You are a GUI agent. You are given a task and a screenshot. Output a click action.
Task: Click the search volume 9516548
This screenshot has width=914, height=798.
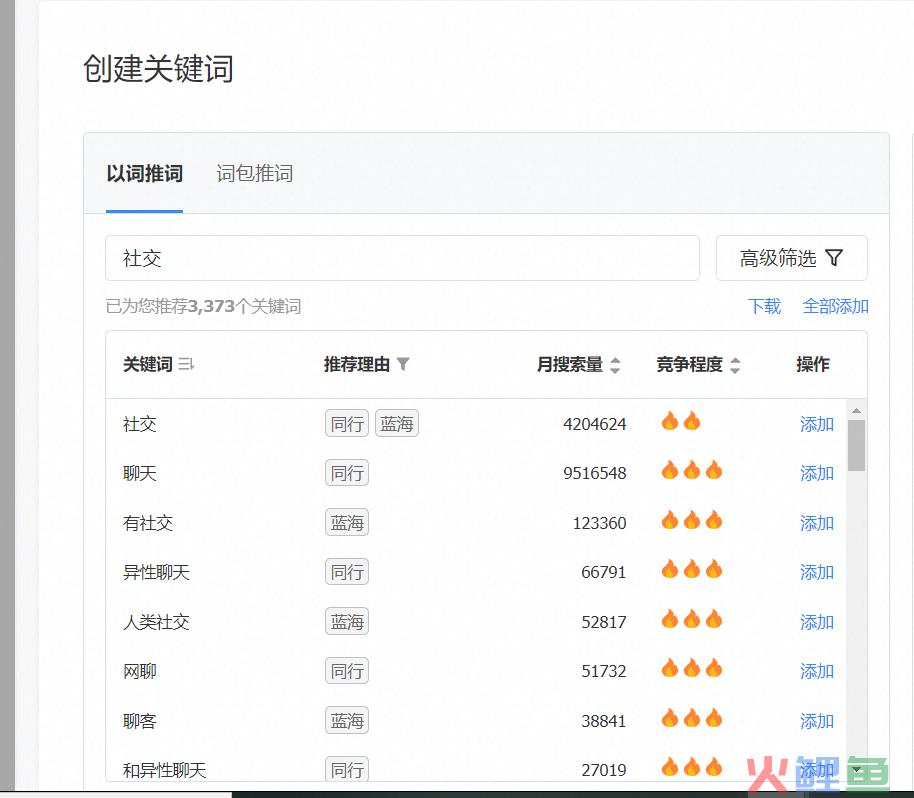(x=595, y=473)
